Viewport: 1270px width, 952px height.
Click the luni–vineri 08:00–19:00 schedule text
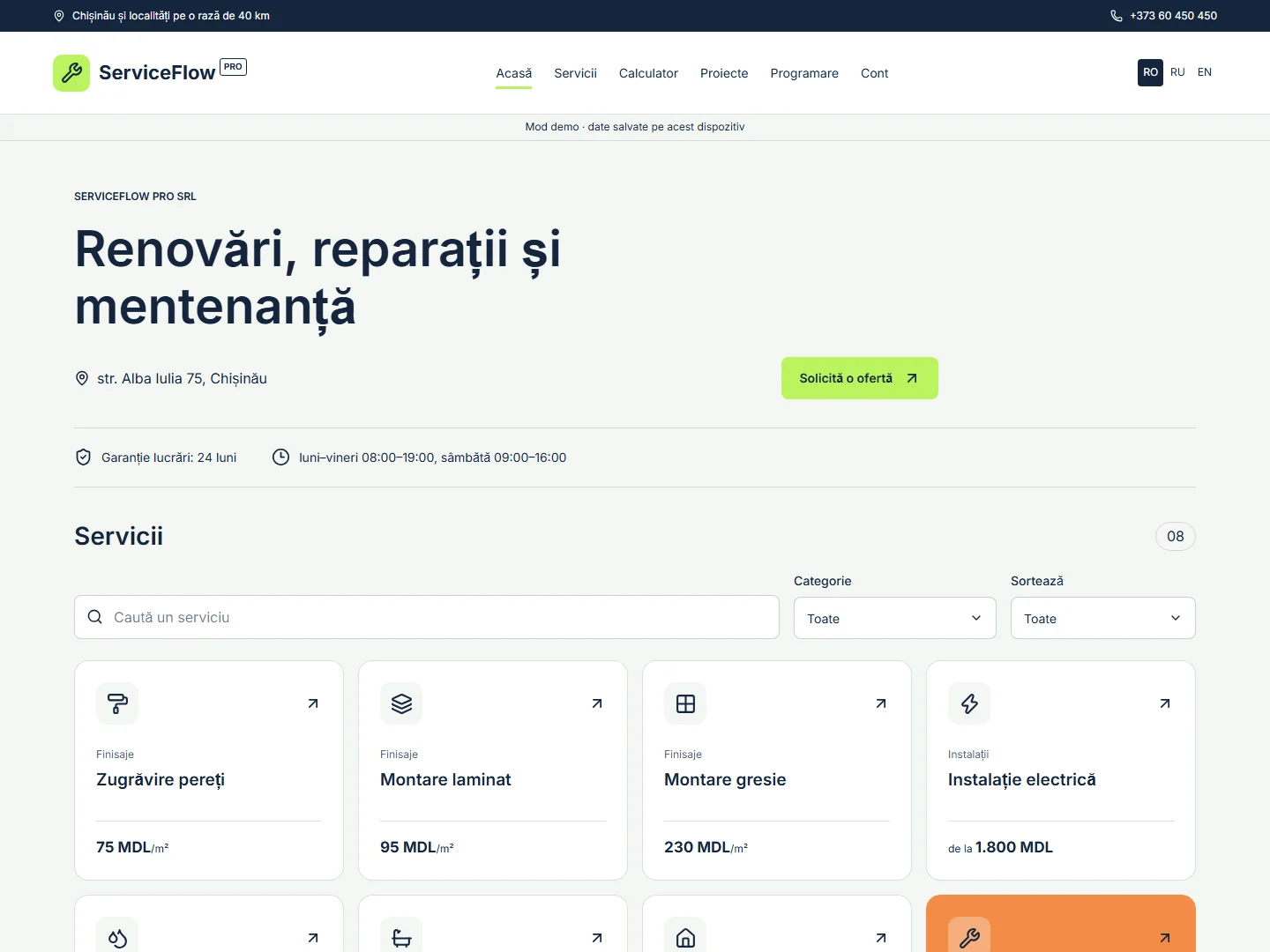click(x=432, y=457)
